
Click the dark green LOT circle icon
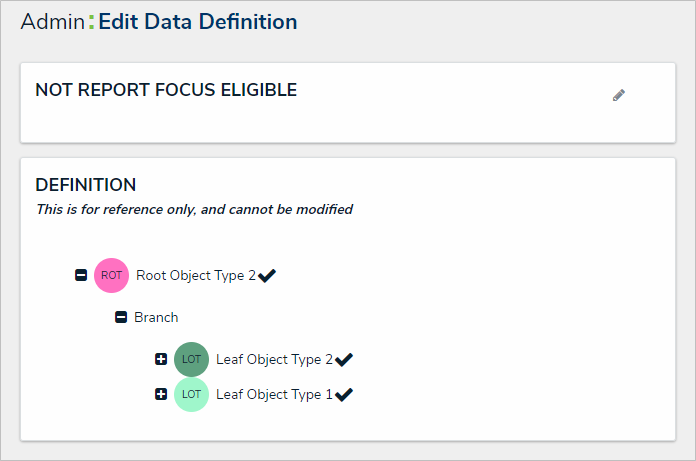click(x=191, y=359)
